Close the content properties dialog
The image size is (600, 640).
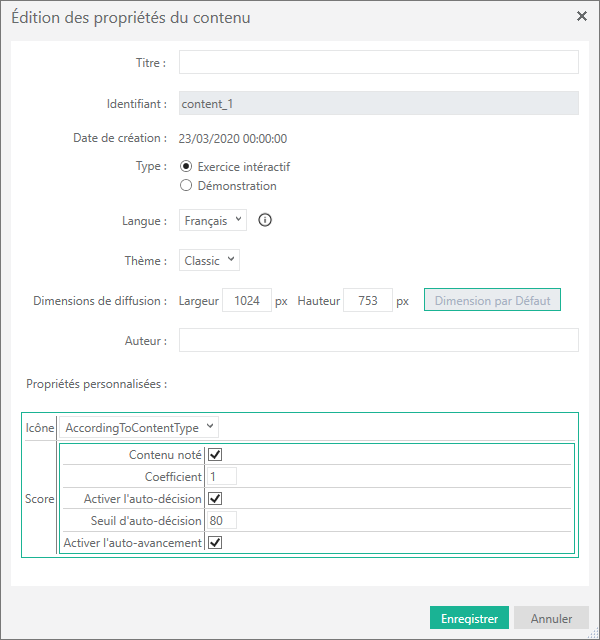point(582,16)
